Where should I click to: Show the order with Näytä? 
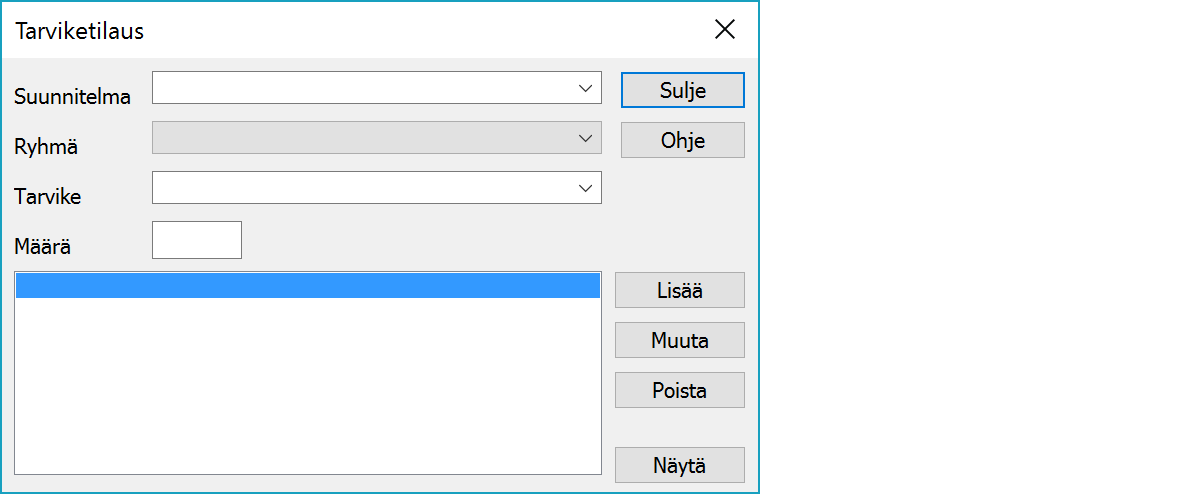[x=680, y=465]
